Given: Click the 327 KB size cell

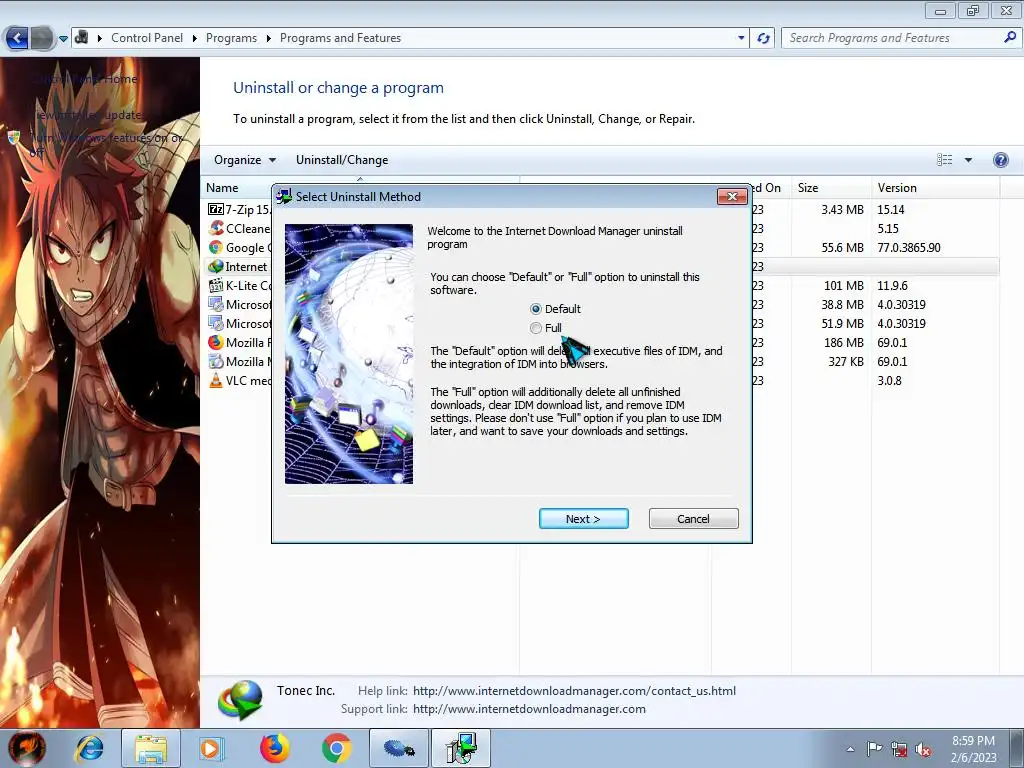Looking at the screenshot, I should pyautogui.click(x=846, y=361).
